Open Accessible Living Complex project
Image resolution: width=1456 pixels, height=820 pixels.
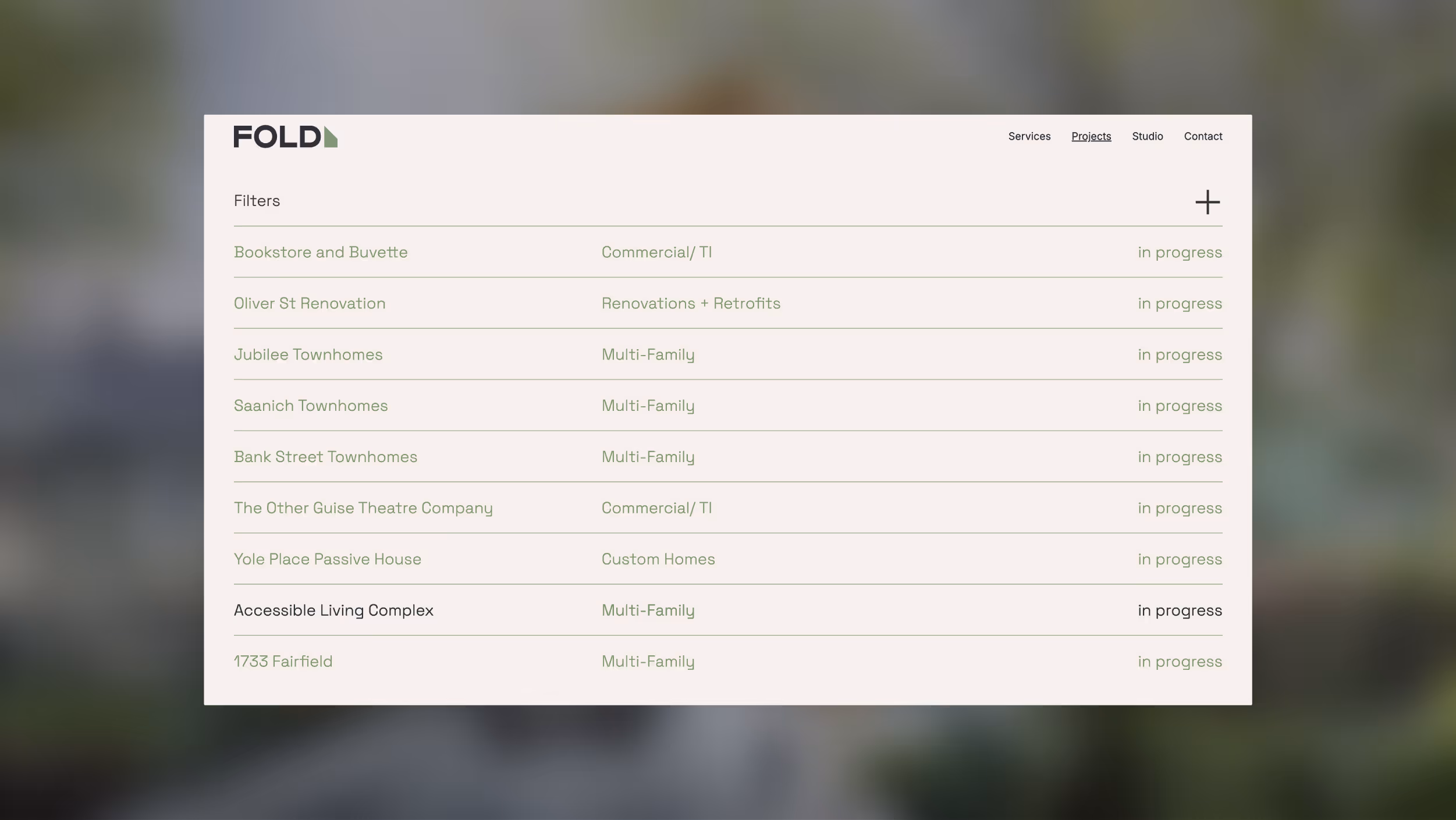click(333, 610)
